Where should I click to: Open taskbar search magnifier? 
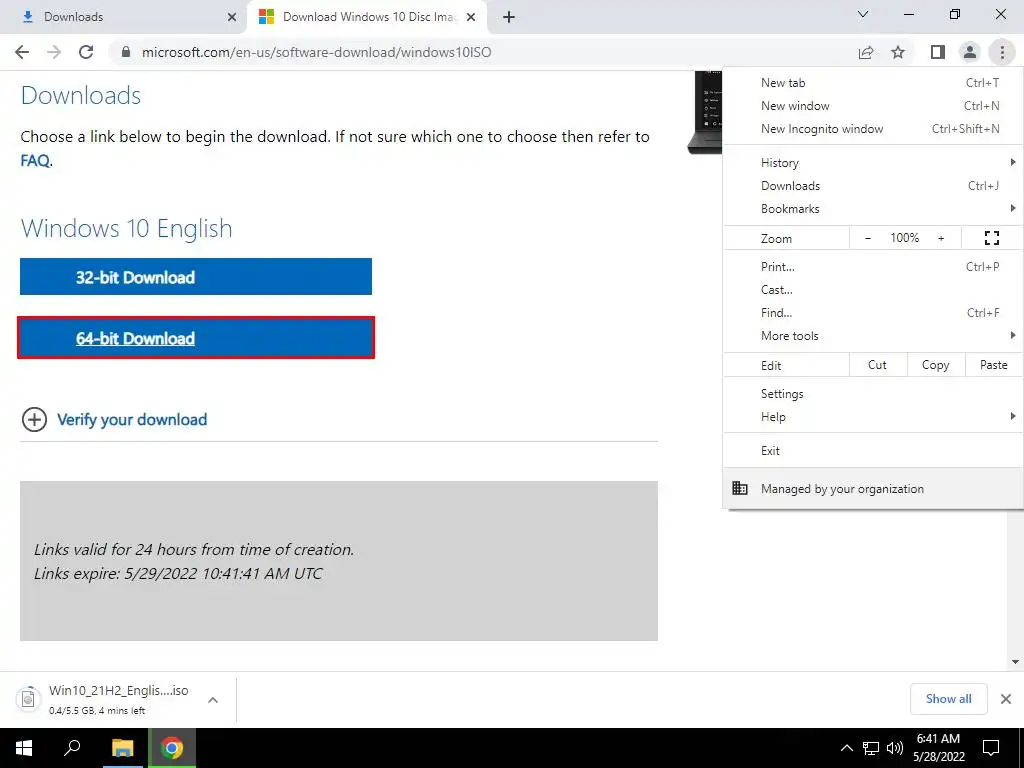(72, 748)
